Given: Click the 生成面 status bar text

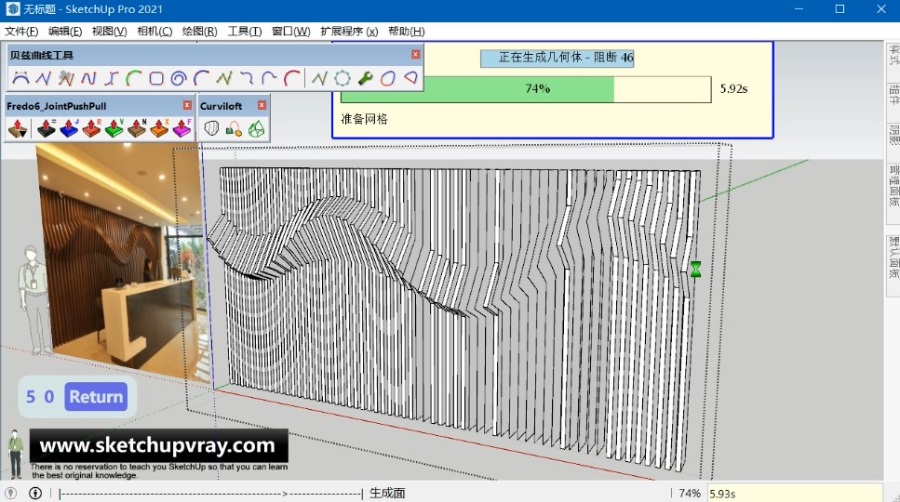Looking at the screenshot, I should click(387, 493).
